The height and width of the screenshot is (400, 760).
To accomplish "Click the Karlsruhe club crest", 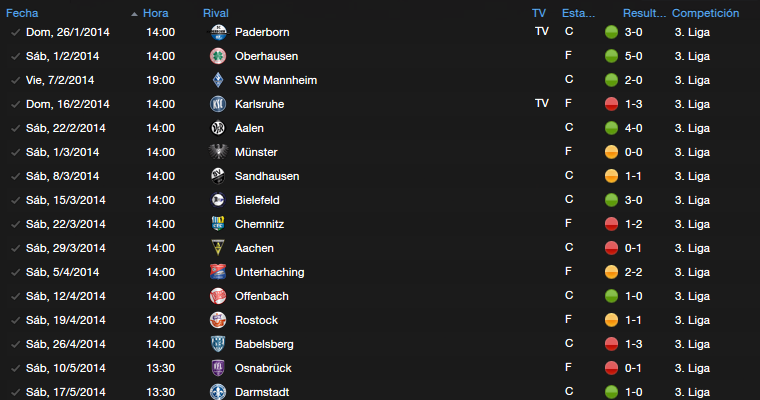I will coord(218,104).
